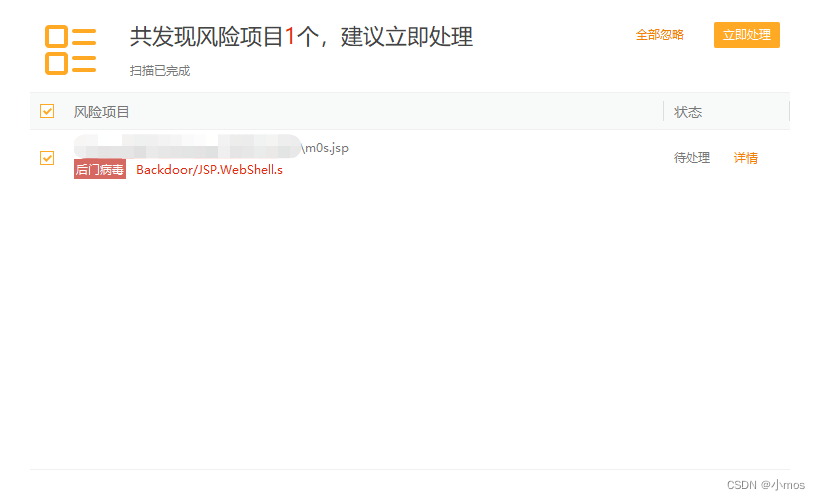Click the 扫描已完成 status text
Image resolution: width=820 pixels, height=500 pixels.
pos(160,71)
